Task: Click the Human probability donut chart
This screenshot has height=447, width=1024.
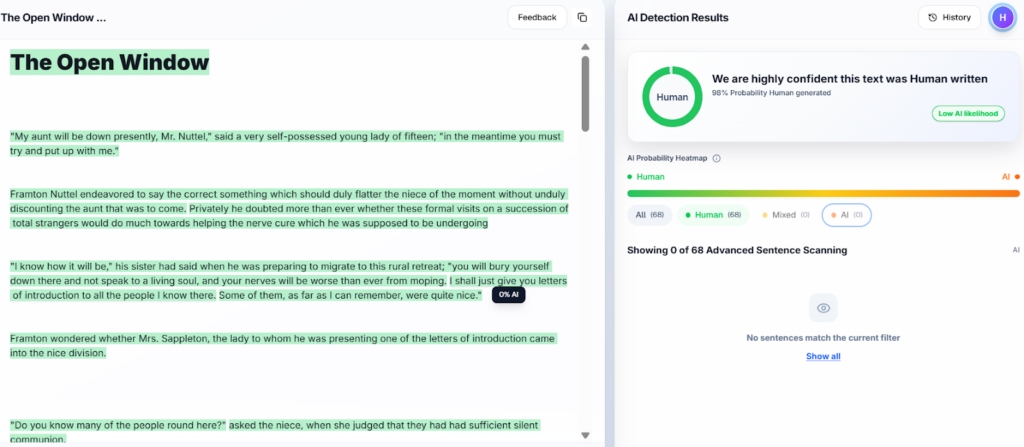Action: point(672,97)
